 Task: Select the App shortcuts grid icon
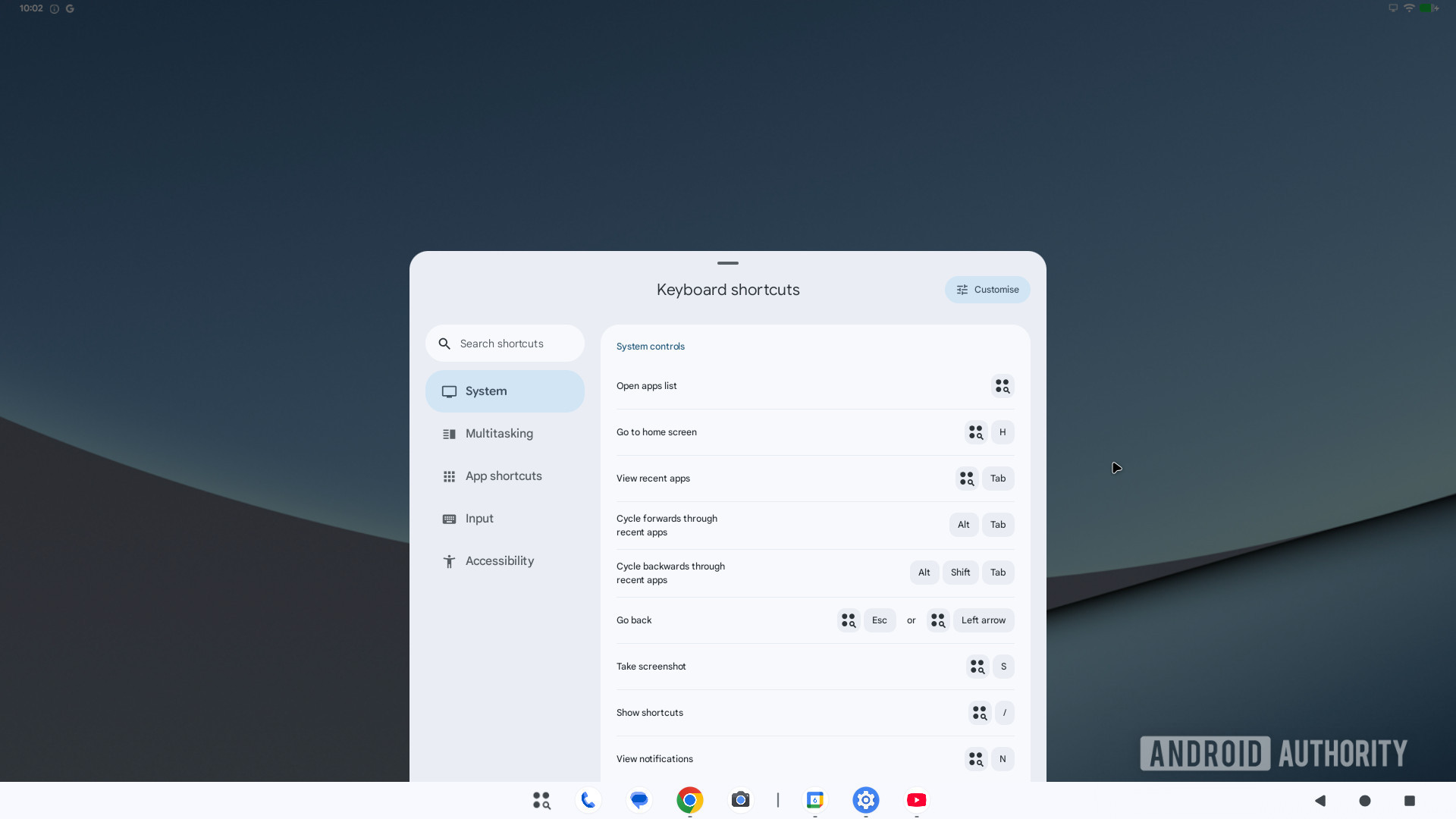click(449, 475)
